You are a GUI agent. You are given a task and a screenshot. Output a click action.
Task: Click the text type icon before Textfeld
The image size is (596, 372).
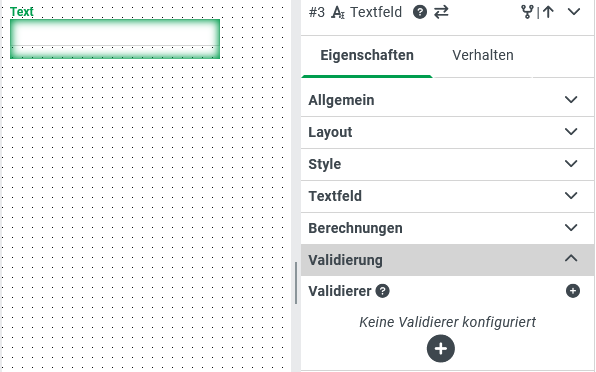[x=338, y=13]
